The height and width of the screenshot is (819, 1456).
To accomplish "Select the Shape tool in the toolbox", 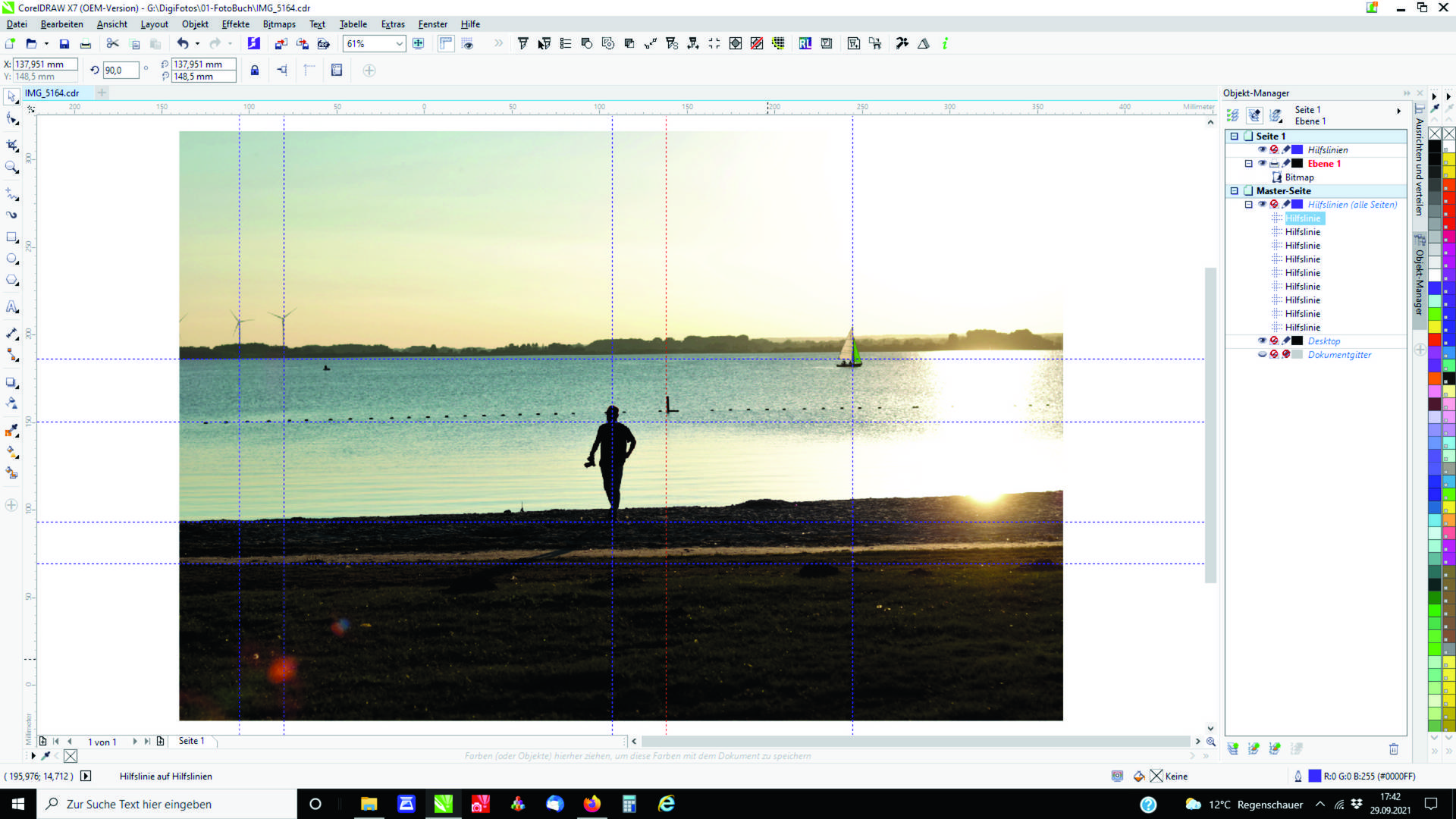I will [12, 119].
